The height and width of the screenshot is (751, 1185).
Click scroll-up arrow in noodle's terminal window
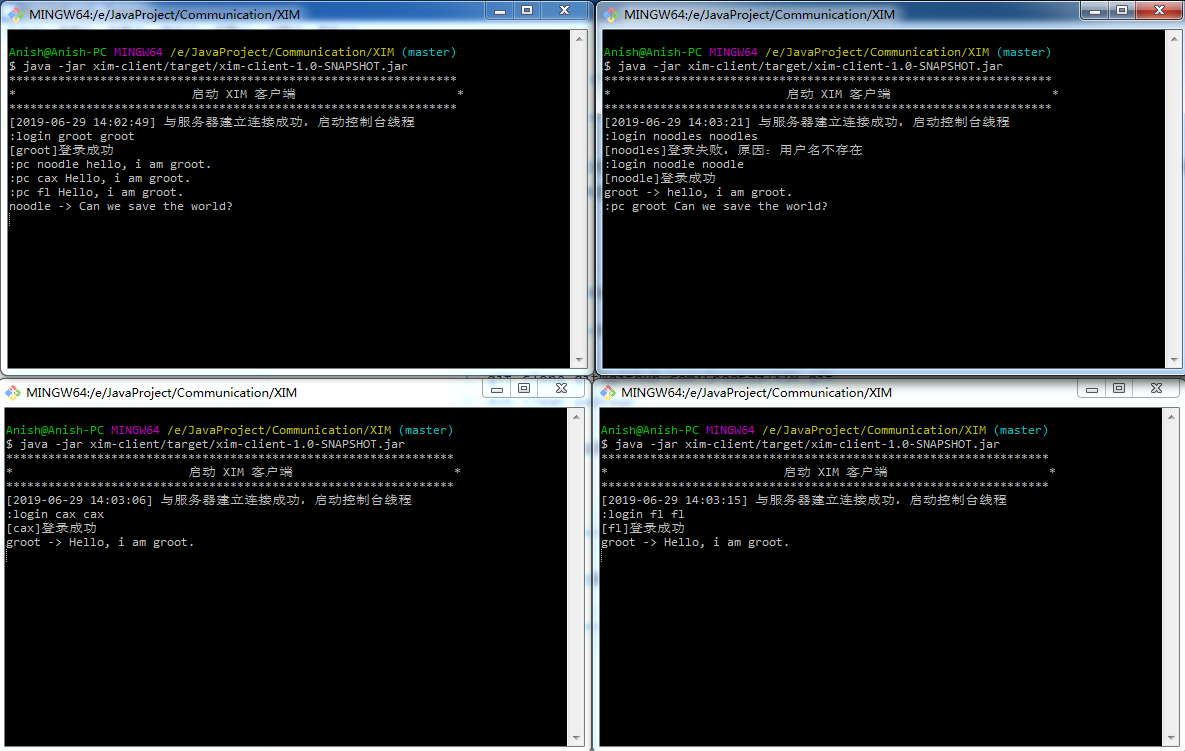[x=1174, y=39]
